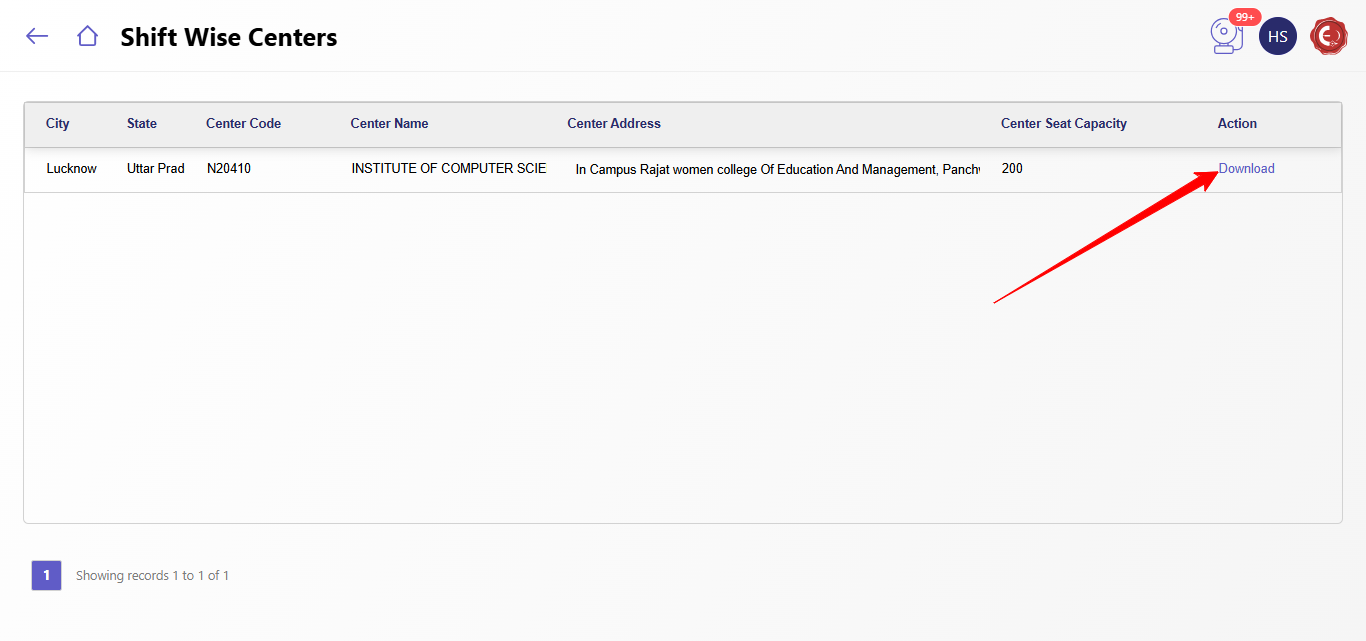Click the back arrow icon

click(x=37, y=36)
